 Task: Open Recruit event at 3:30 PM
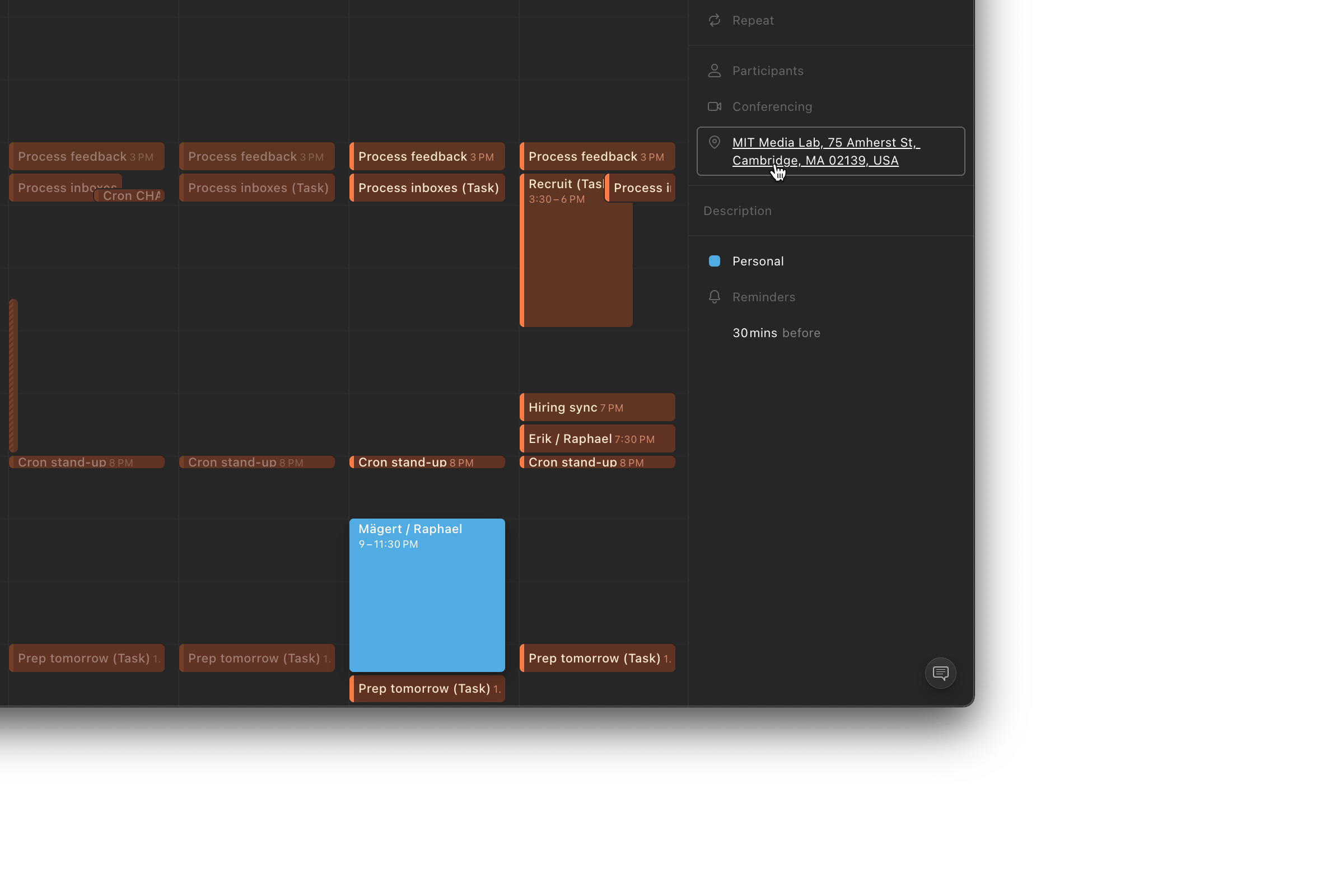coord(567,250)
